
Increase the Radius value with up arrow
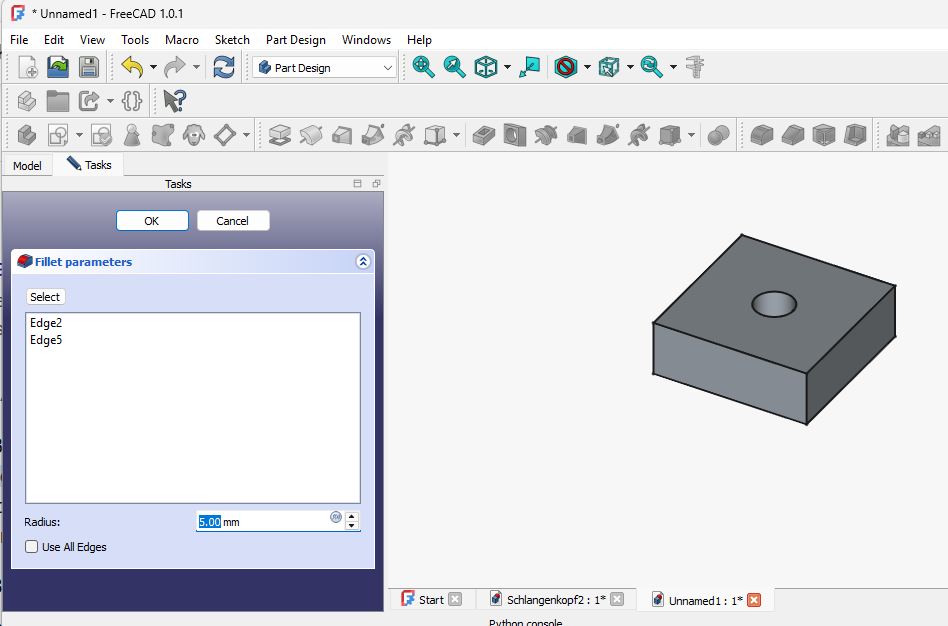(352, 516)
